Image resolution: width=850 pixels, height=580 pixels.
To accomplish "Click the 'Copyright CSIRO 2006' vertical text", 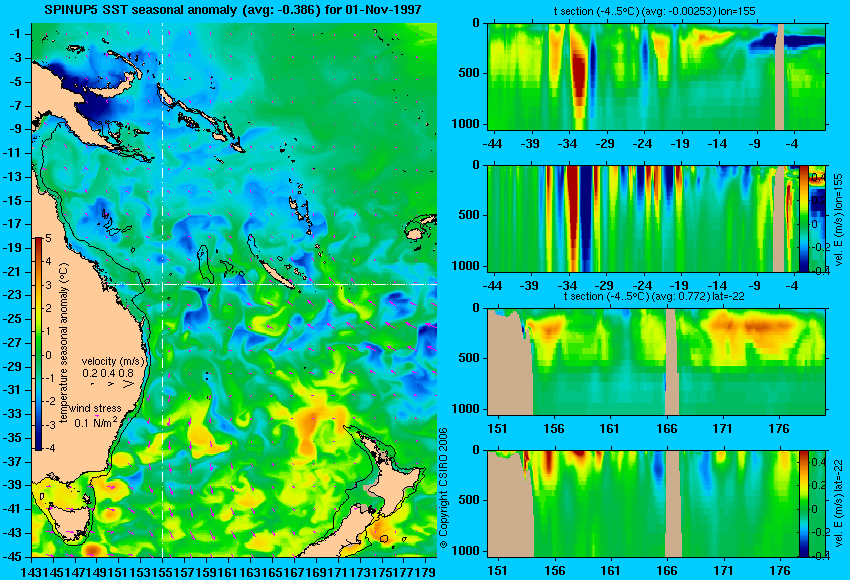I will pyautogui.click(x=443, y=488).
